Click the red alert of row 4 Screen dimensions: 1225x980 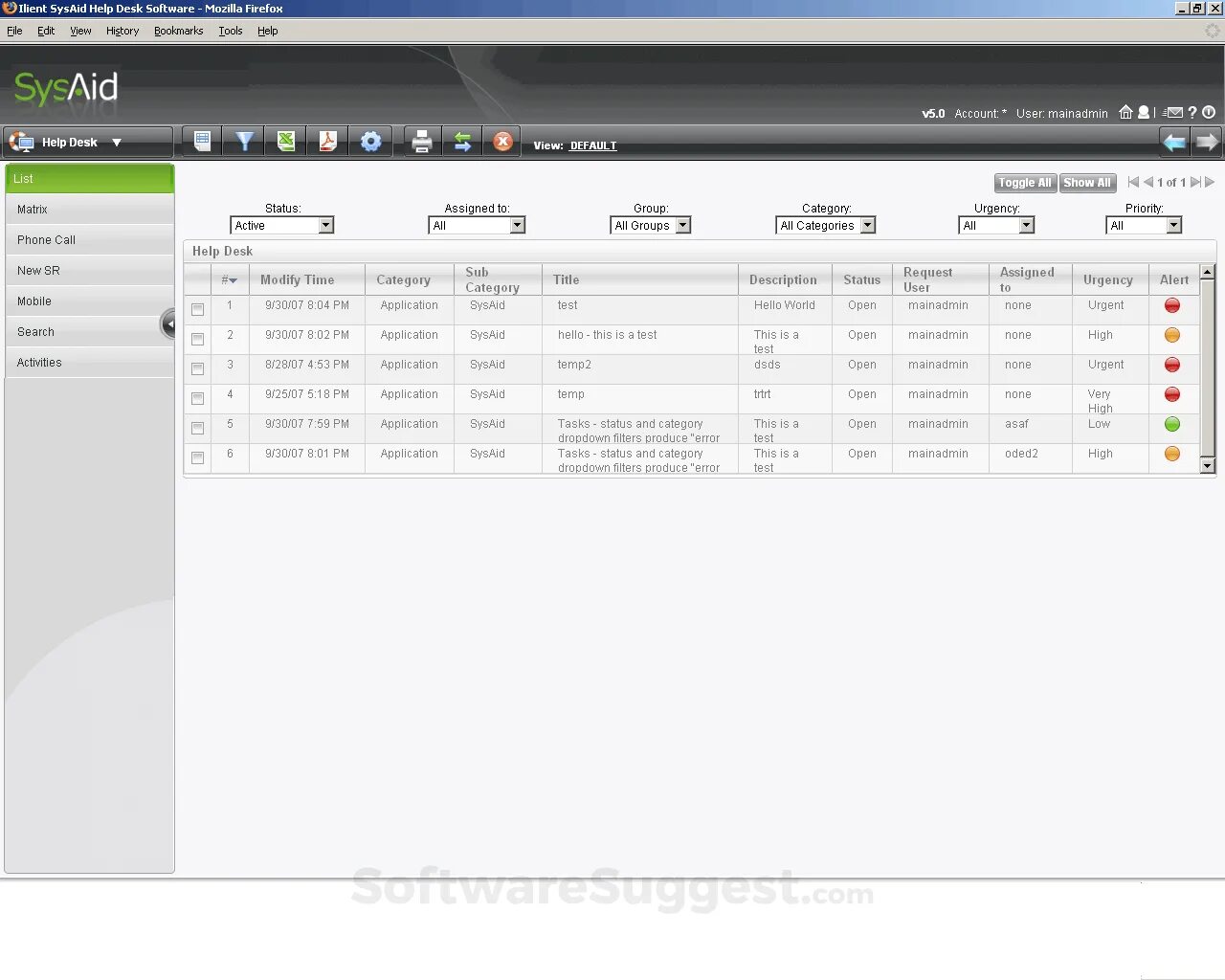tap(1171, 395)
